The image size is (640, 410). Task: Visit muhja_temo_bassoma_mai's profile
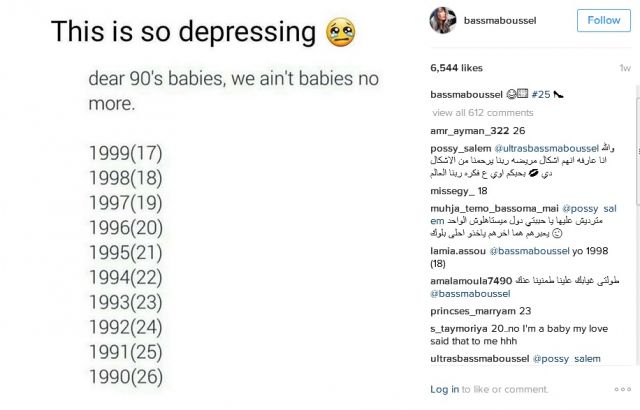[x=493, y=209]
